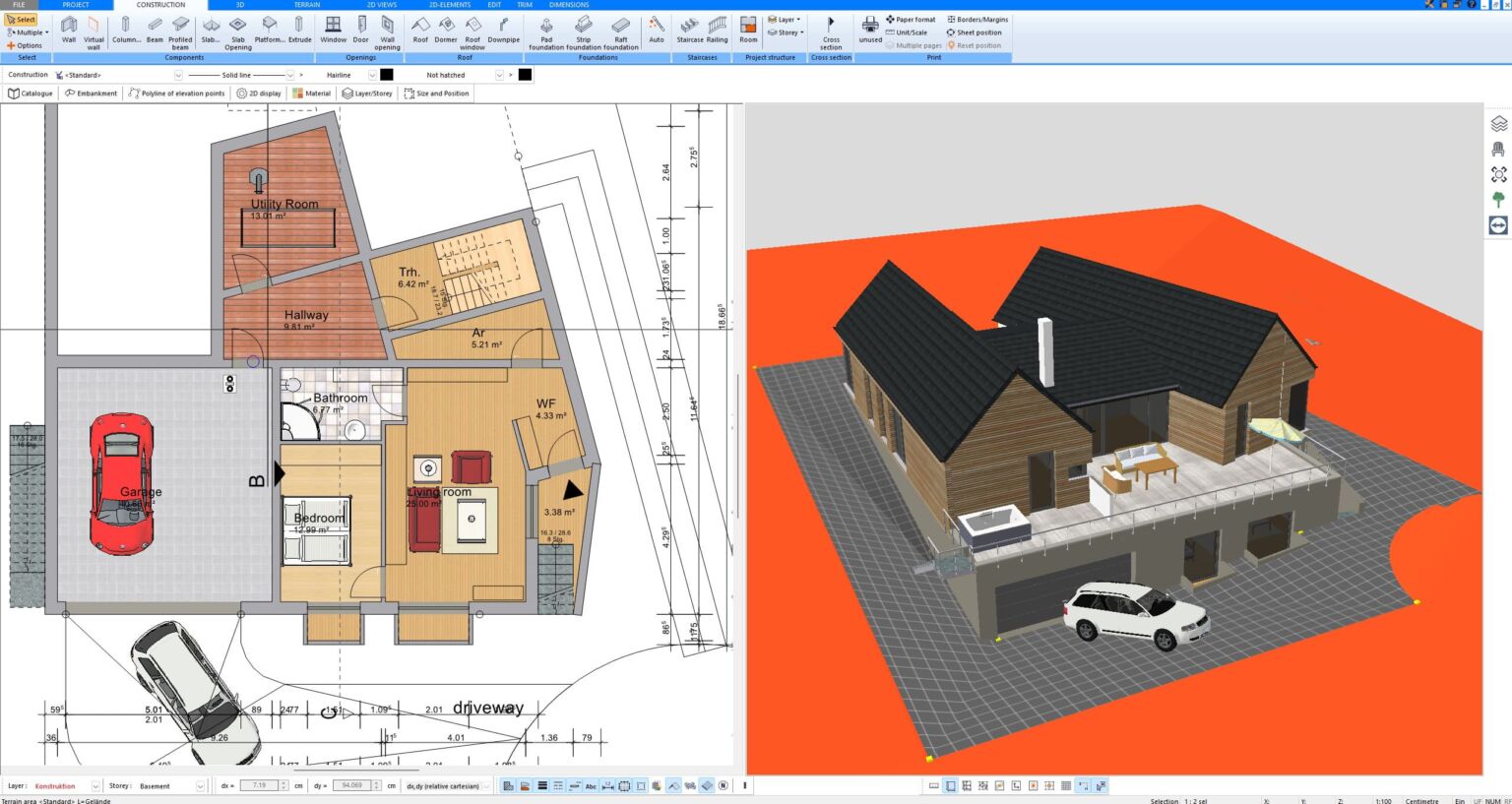
Task: Click the black line color swatch
Action: tap(387, 75)
